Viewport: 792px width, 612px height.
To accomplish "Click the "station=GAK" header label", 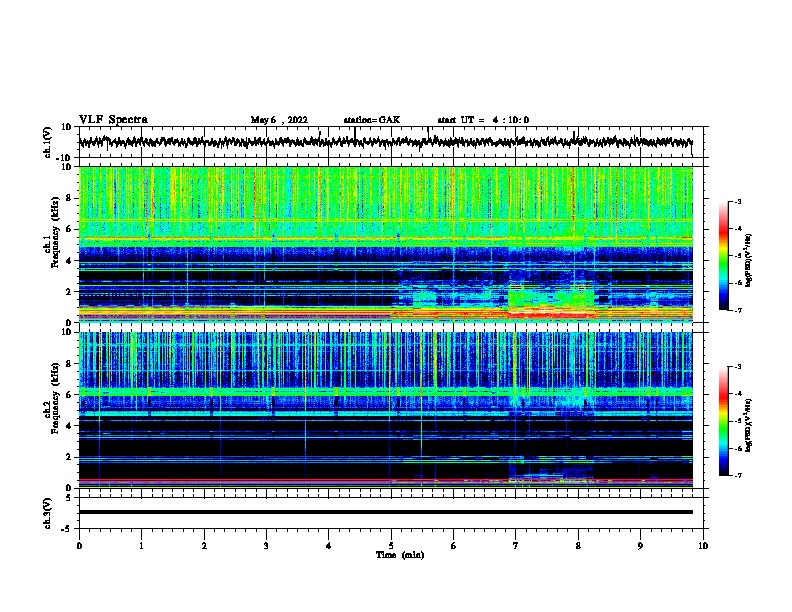I will (x=372, y=120).
